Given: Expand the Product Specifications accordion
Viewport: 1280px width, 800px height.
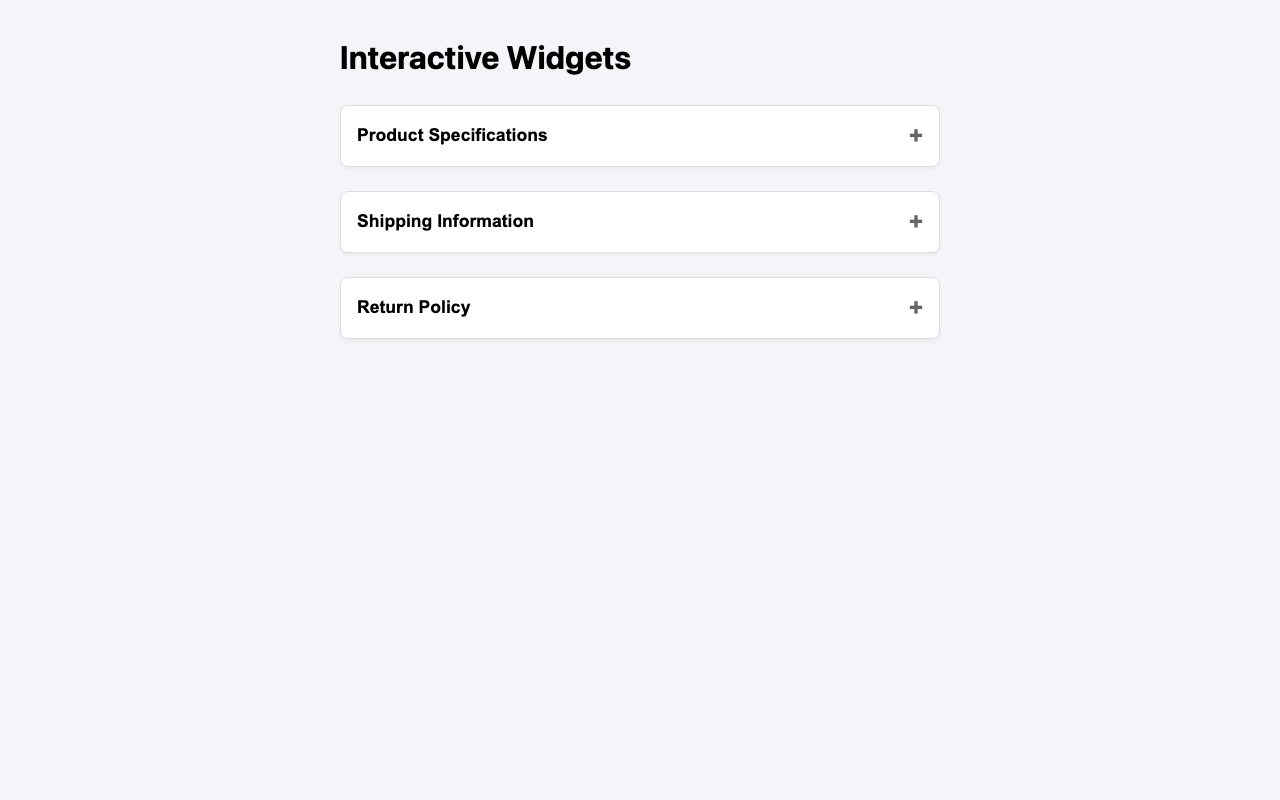Looking at the screenshot, I should pos(640,135).
